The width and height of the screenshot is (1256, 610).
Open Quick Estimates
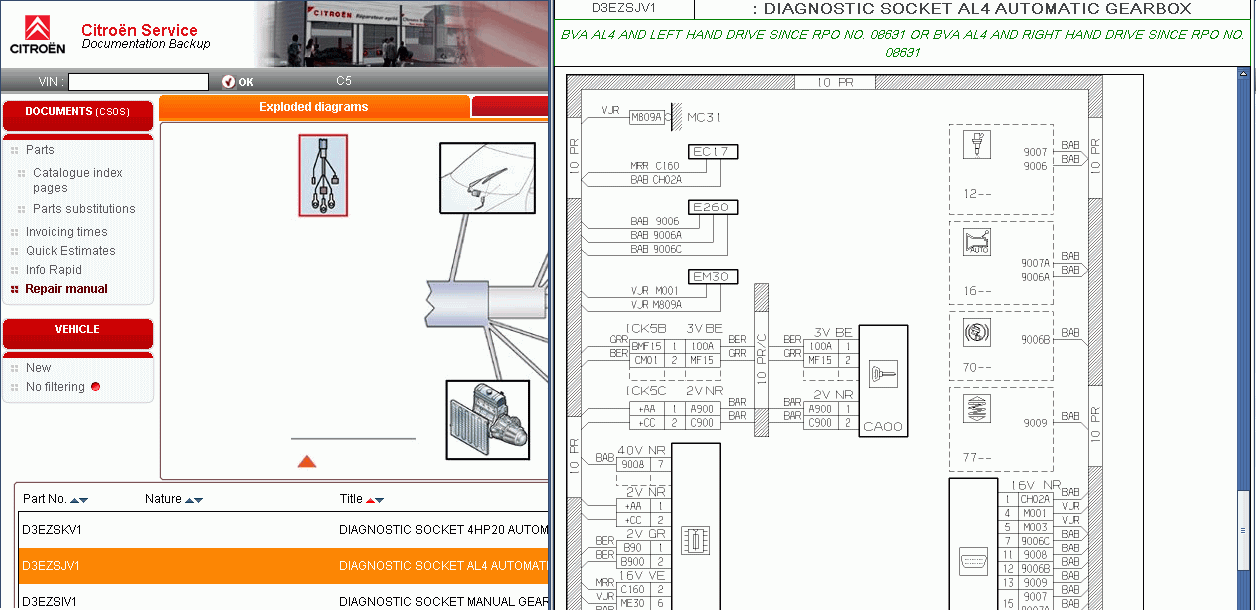70,251
